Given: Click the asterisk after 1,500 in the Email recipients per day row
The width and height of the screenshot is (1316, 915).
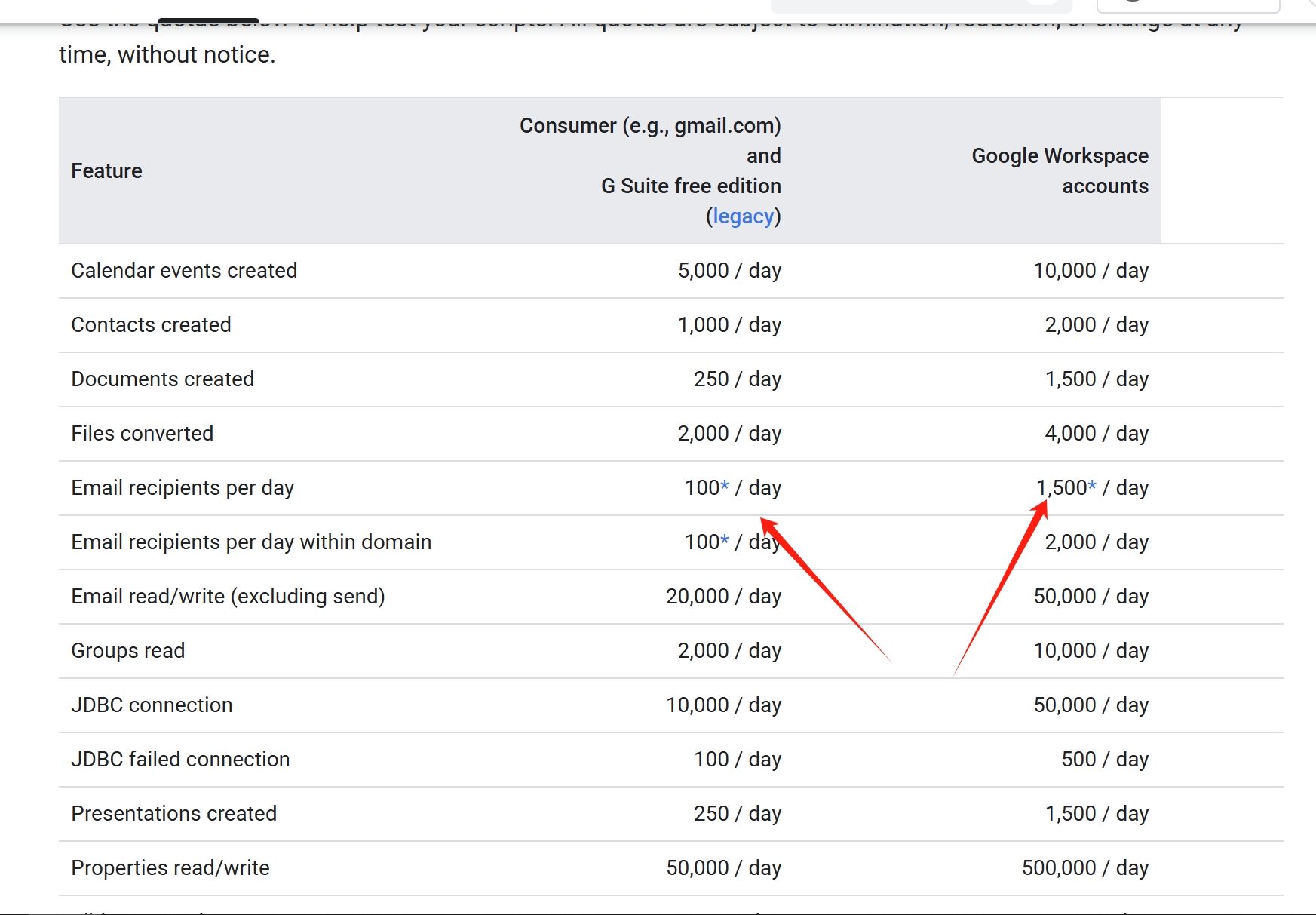Looking at the screenshot, I should pos(1092,486).
